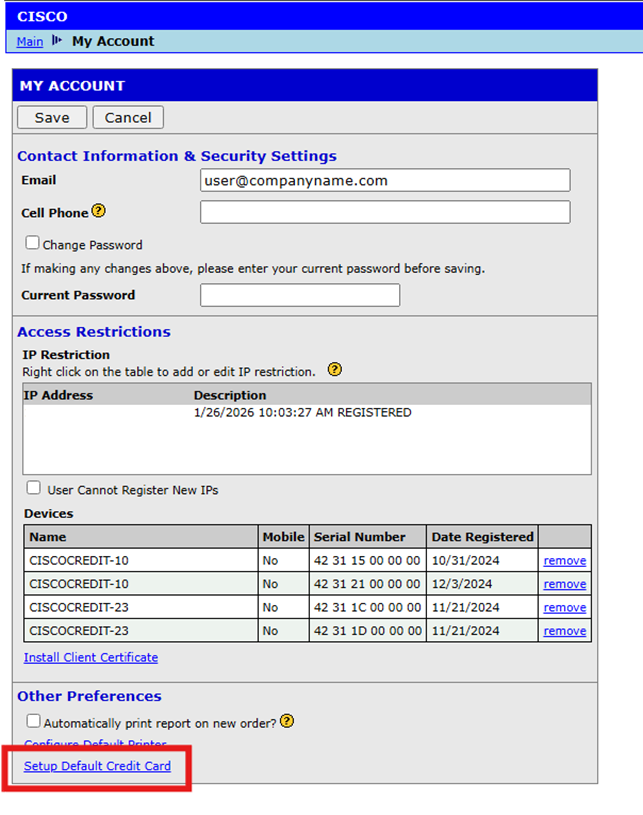Click the Description column header
Image resolution: width=643 pixels, height=815 pixels.
click(230, 396)
